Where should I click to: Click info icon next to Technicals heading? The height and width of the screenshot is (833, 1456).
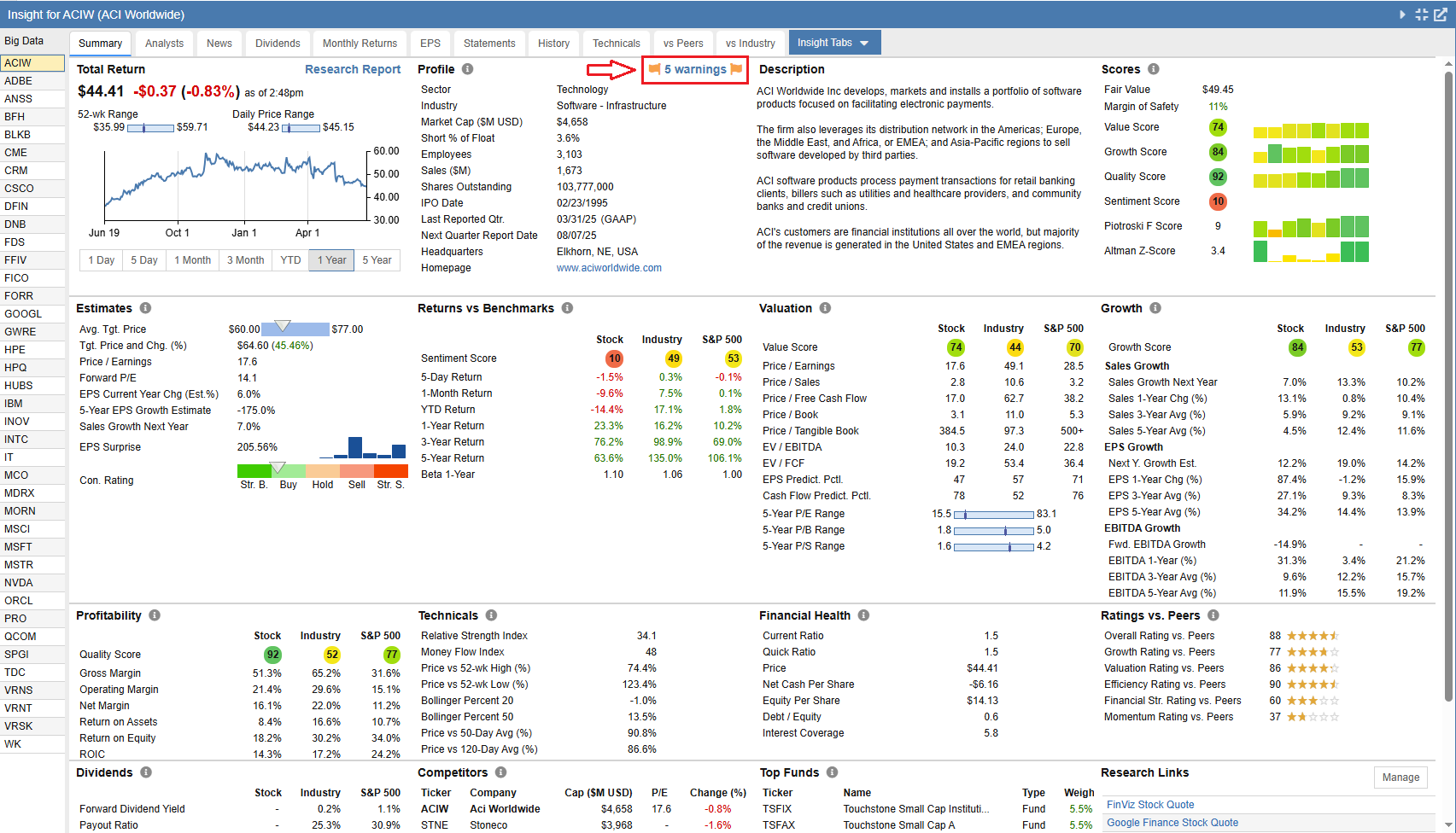coord(491,615)
